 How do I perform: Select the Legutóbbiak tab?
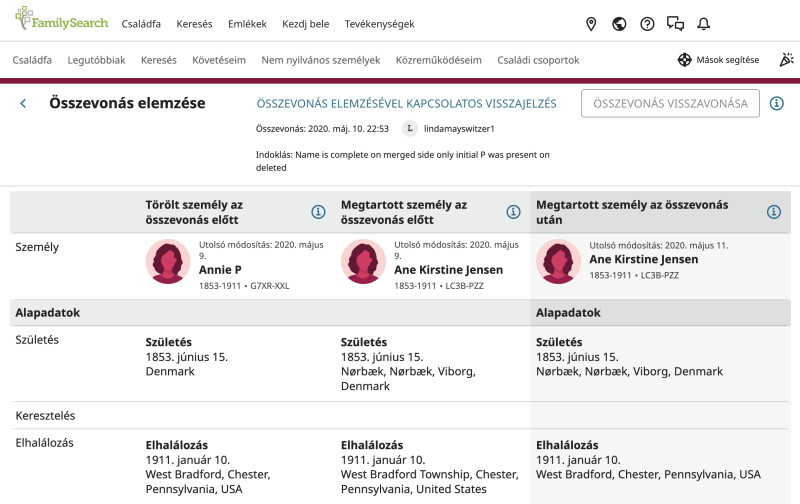[96, 60]
